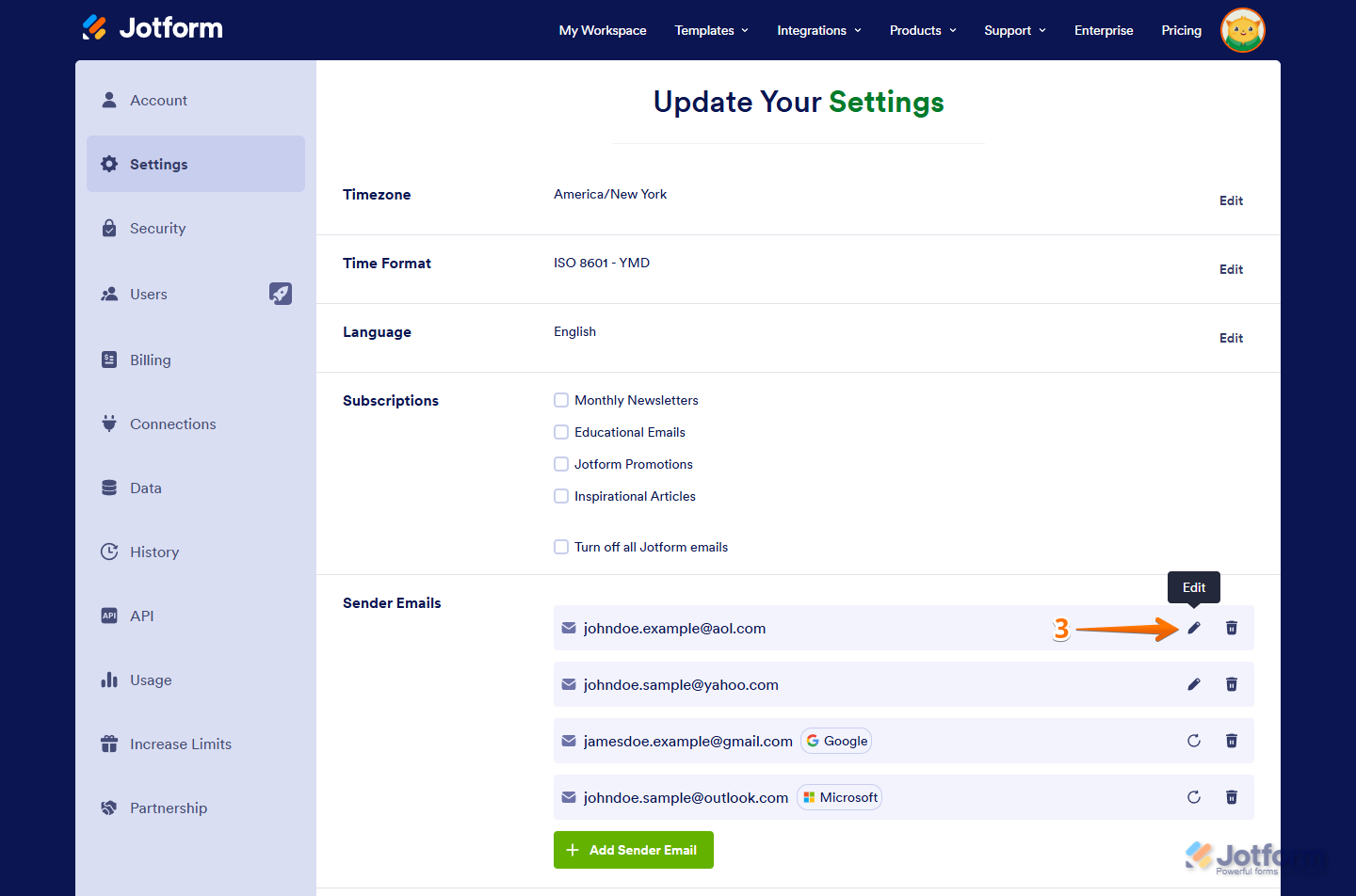The height and width of the screenshot is (896, 1356).
Task: Click envelope icon beside aol.com email
Action: click(x=569, y=628)
